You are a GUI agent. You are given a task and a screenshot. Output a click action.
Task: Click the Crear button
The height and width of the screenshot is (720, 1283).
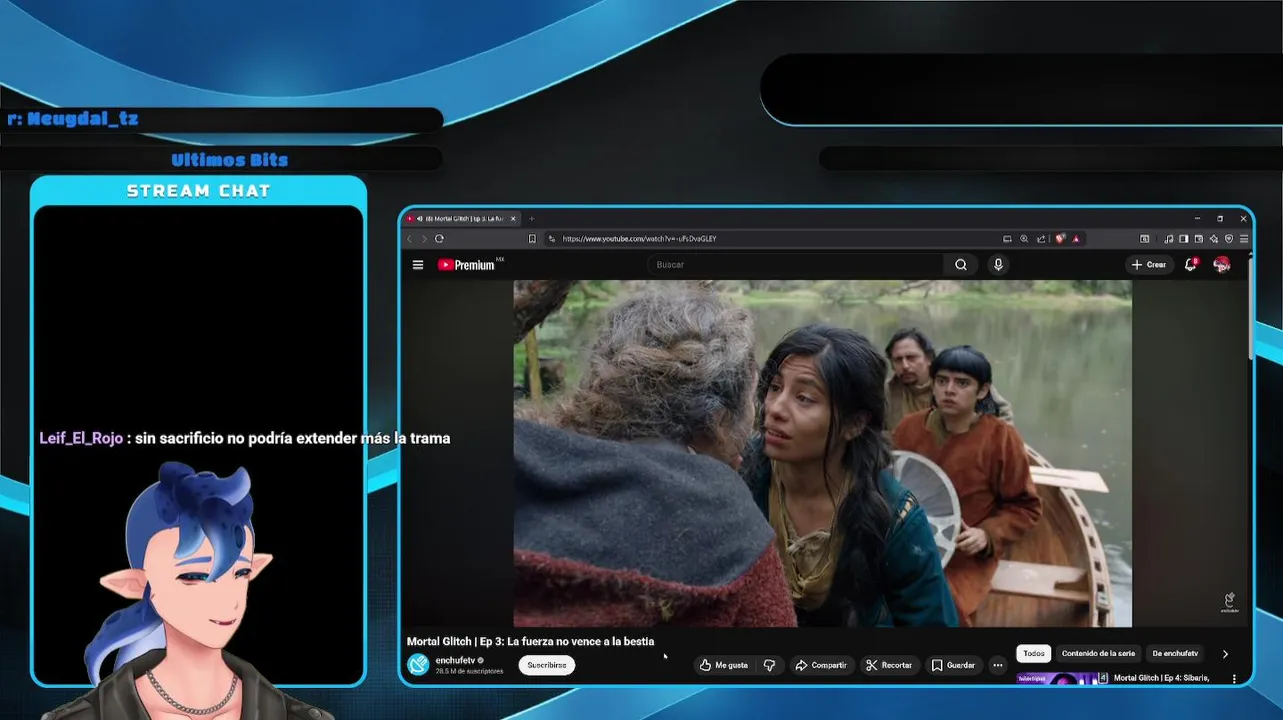click(1149, 265)
